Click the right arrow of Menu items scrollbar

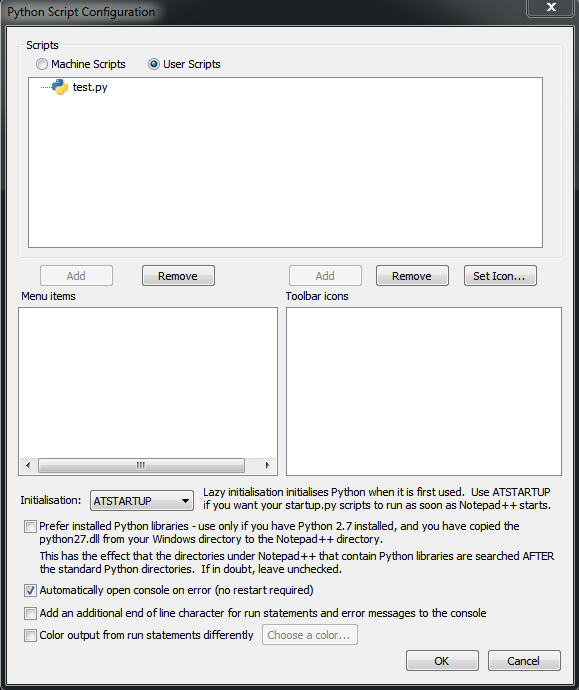[x=267, y=466]
